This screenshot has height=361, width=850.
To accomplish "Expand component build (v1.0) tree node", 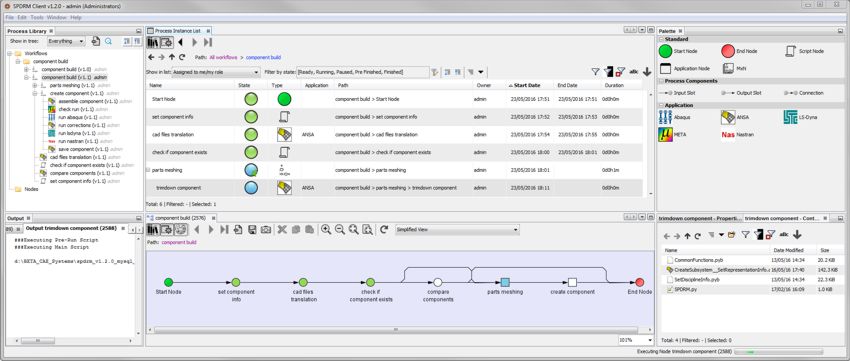I will tap(27, 69).
